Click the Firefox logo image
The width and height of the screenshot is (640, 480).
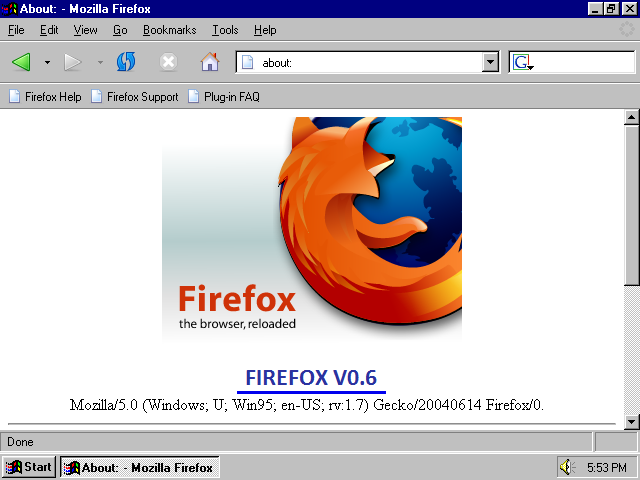pyautogui.click(x=312, y=228)
